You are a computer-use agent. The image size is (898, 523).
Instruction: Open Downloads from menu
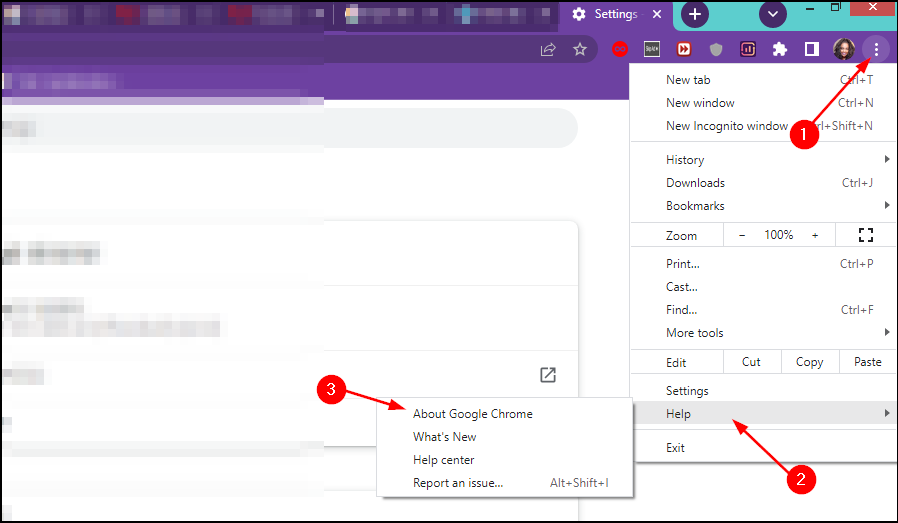[763, 183]
